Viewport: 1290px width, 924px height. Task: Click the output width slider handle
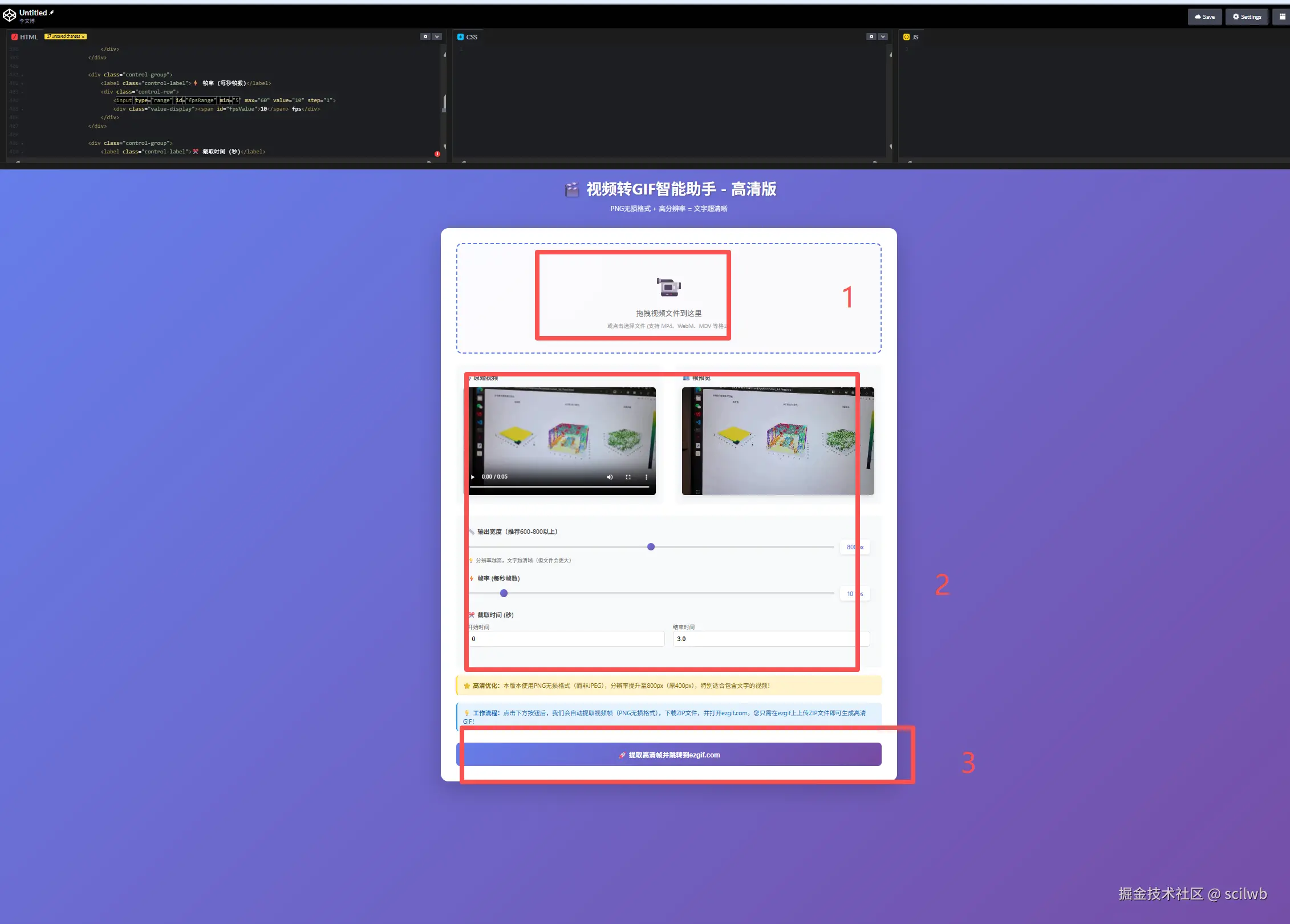[x=651, y=547]
